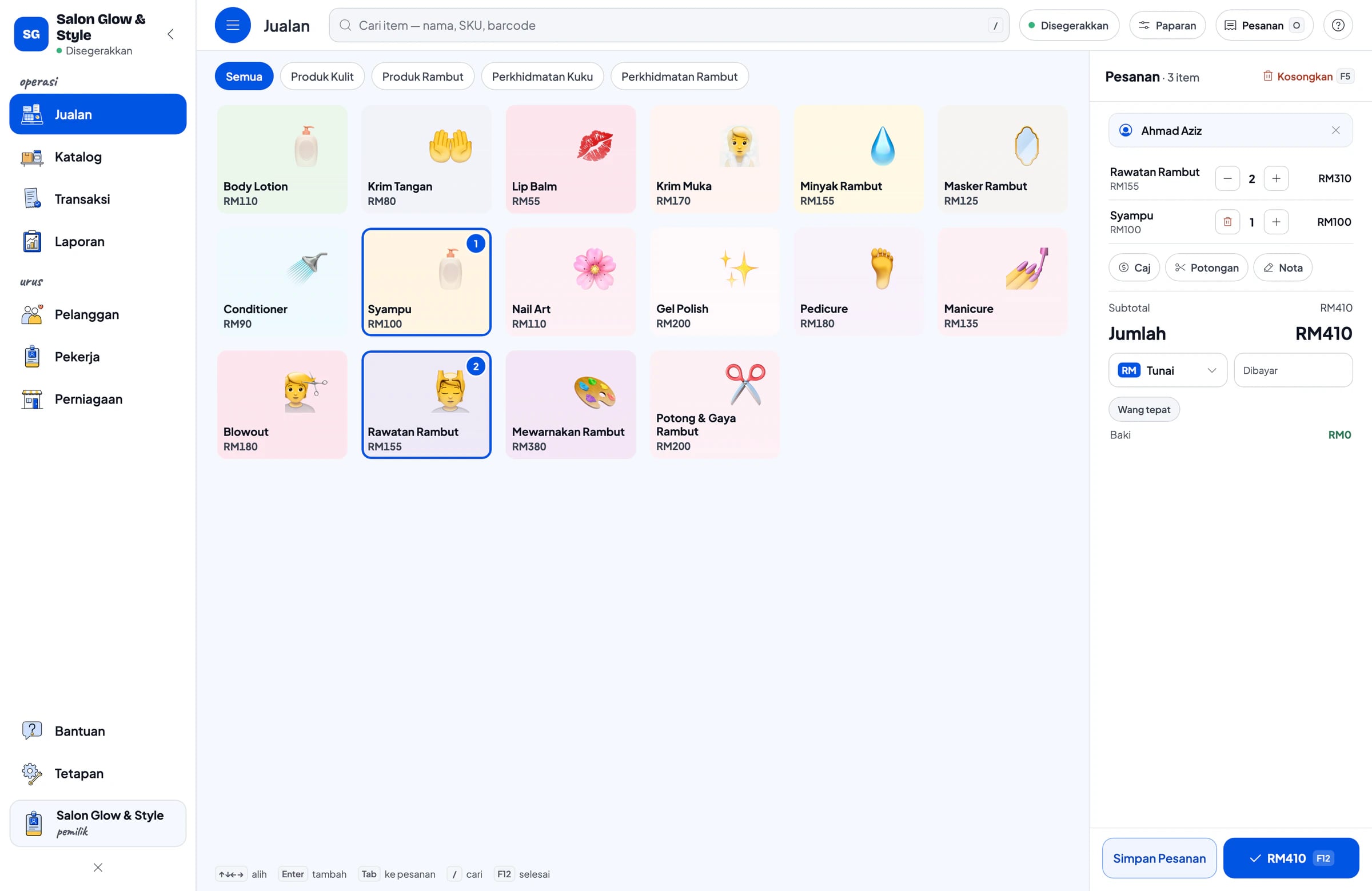Click Simpan Pesanan button

1159,858
